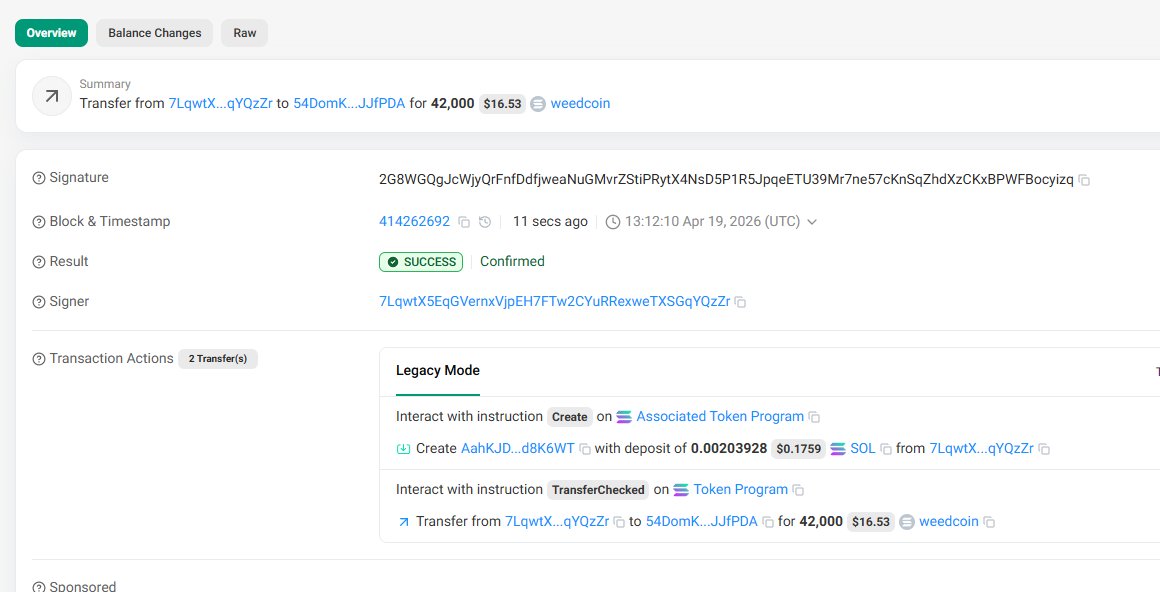Screen dimensions: 1160x592
Task: Click the 2 Transfer(s) badge
Action: pos(218,359)
